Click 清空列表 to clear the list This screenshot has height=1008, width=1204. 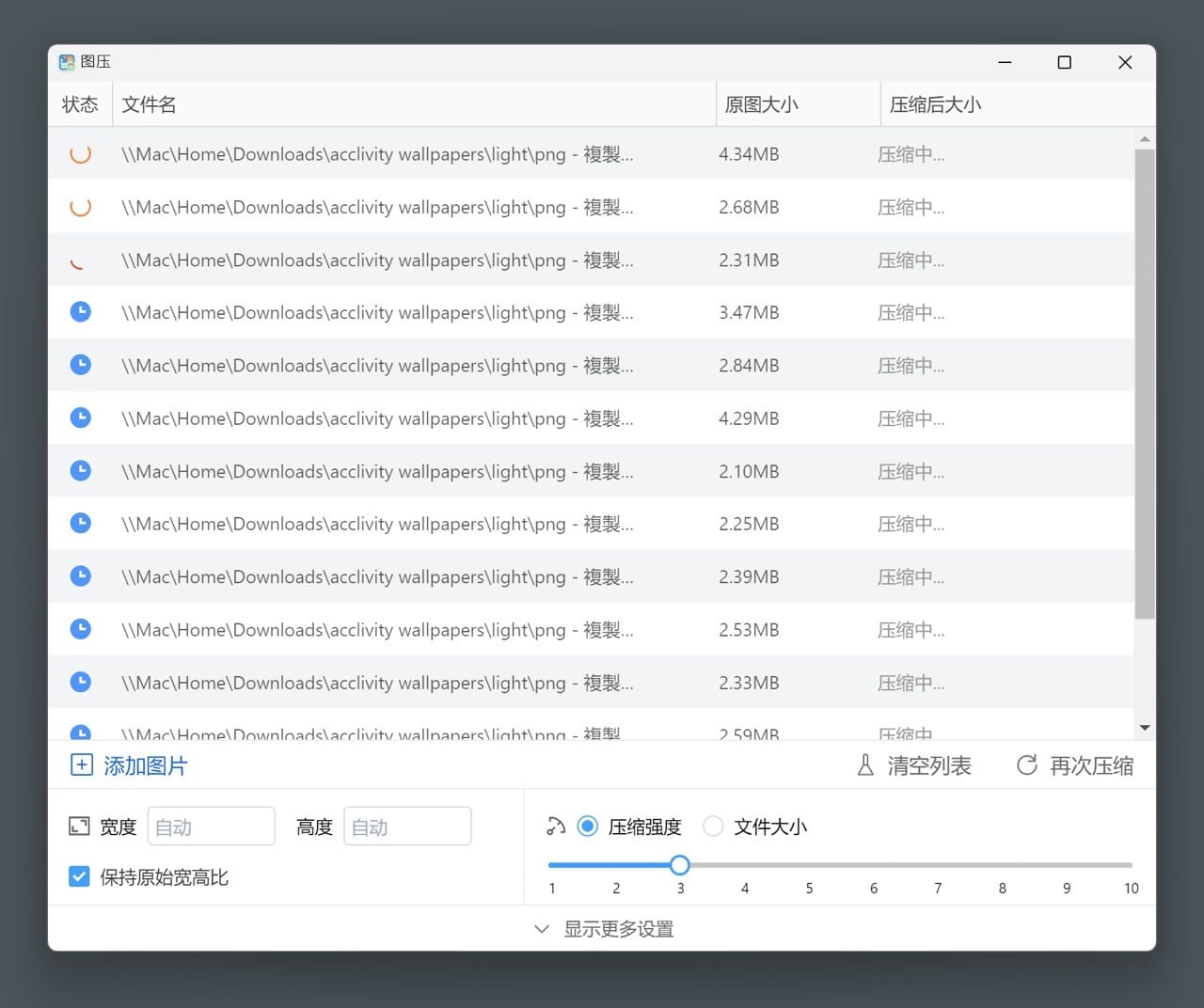click(x=929, y=765)
